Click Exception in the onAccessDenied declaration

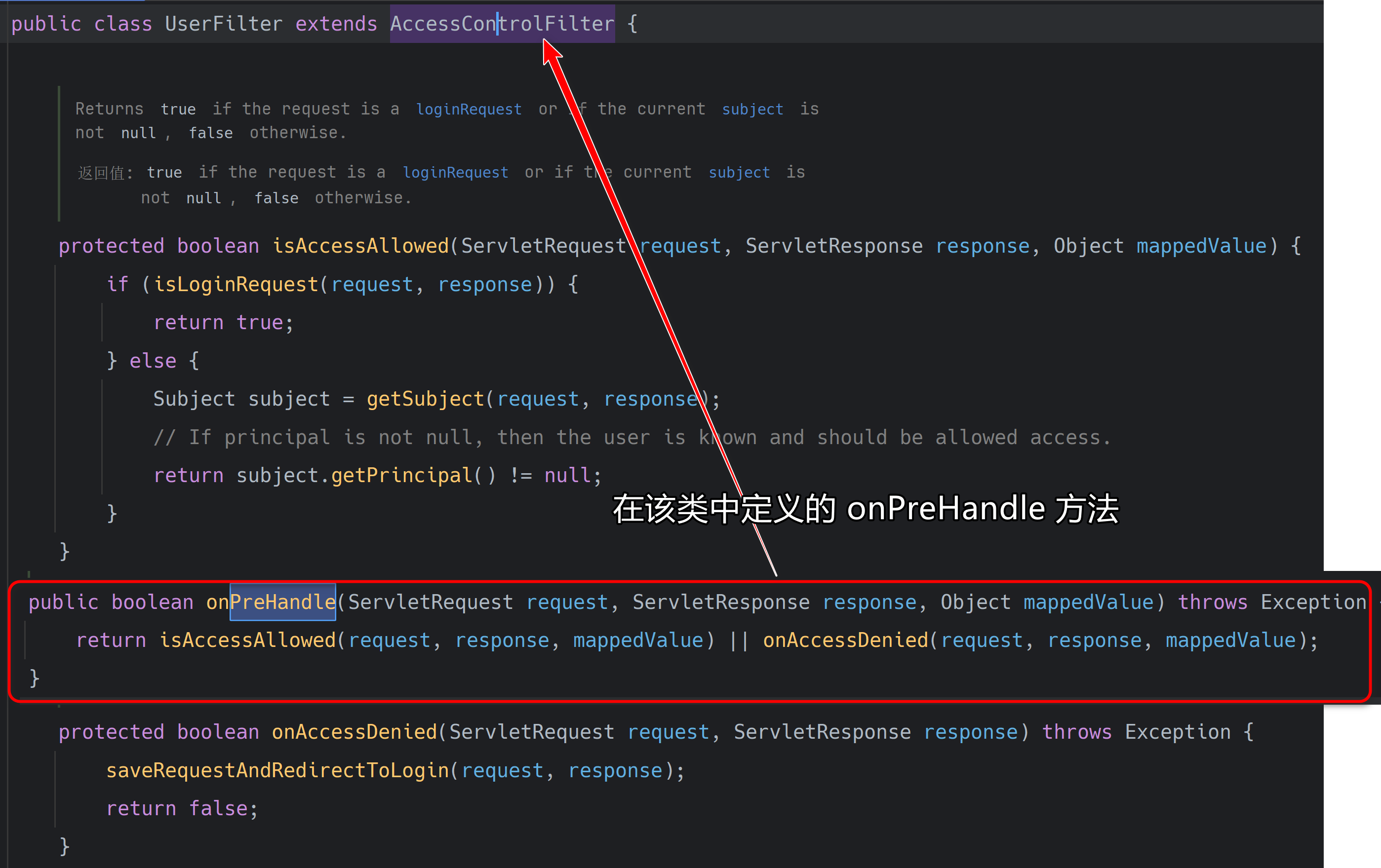click(x=1178, y=732)
